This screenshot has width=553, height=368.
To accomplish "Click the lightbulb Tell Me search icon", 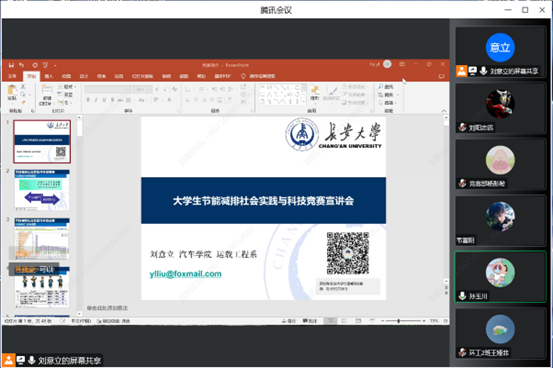I will coord(243,76).
